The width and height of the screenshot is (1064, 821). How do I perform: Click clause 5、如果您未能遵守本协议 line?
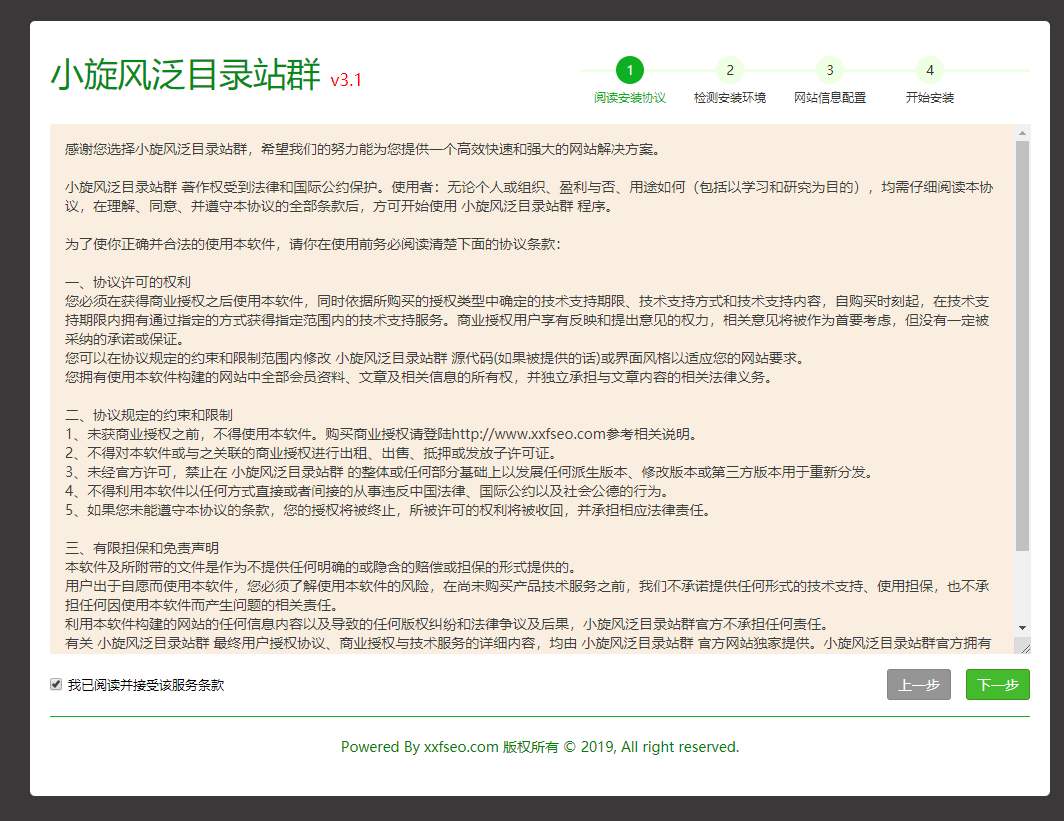pyautogui.click(x=389, y=510)
